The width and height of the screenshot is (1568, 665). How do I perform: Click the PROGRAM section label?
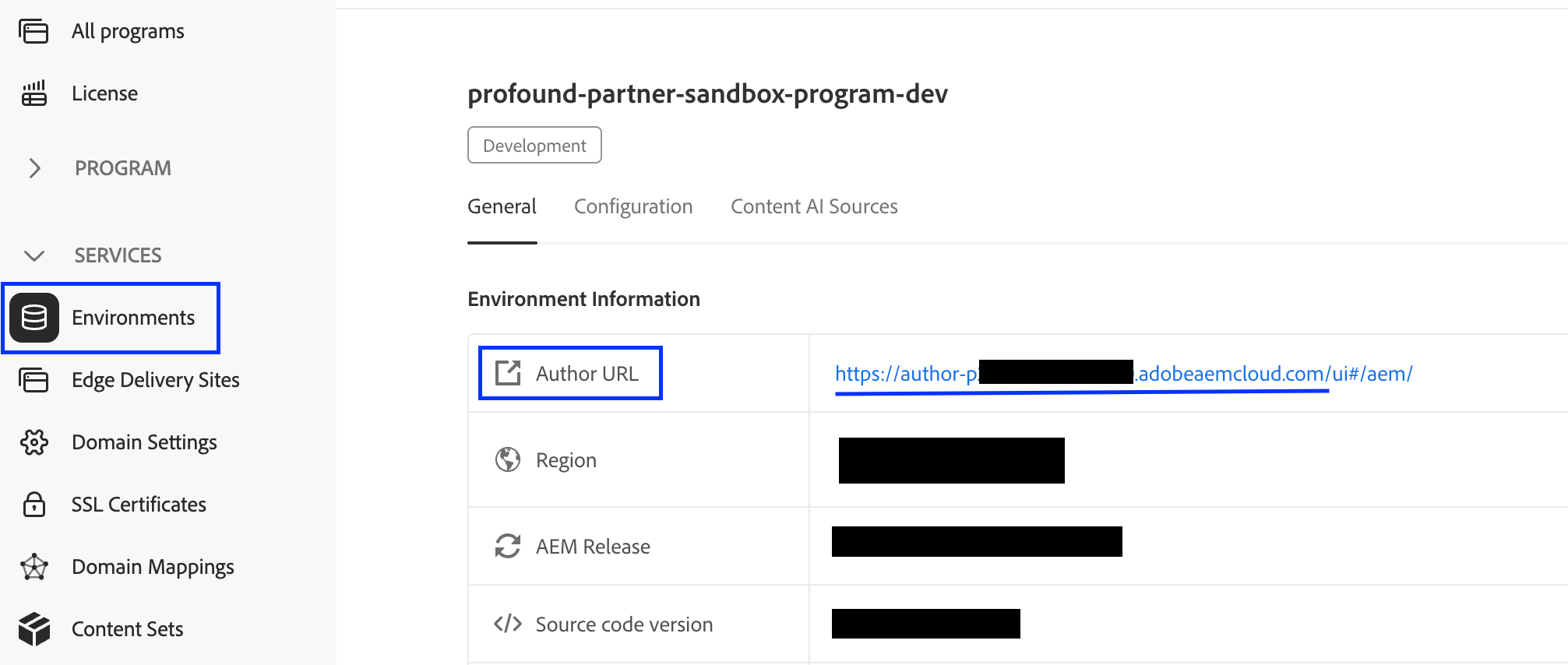tap(123, 168)
